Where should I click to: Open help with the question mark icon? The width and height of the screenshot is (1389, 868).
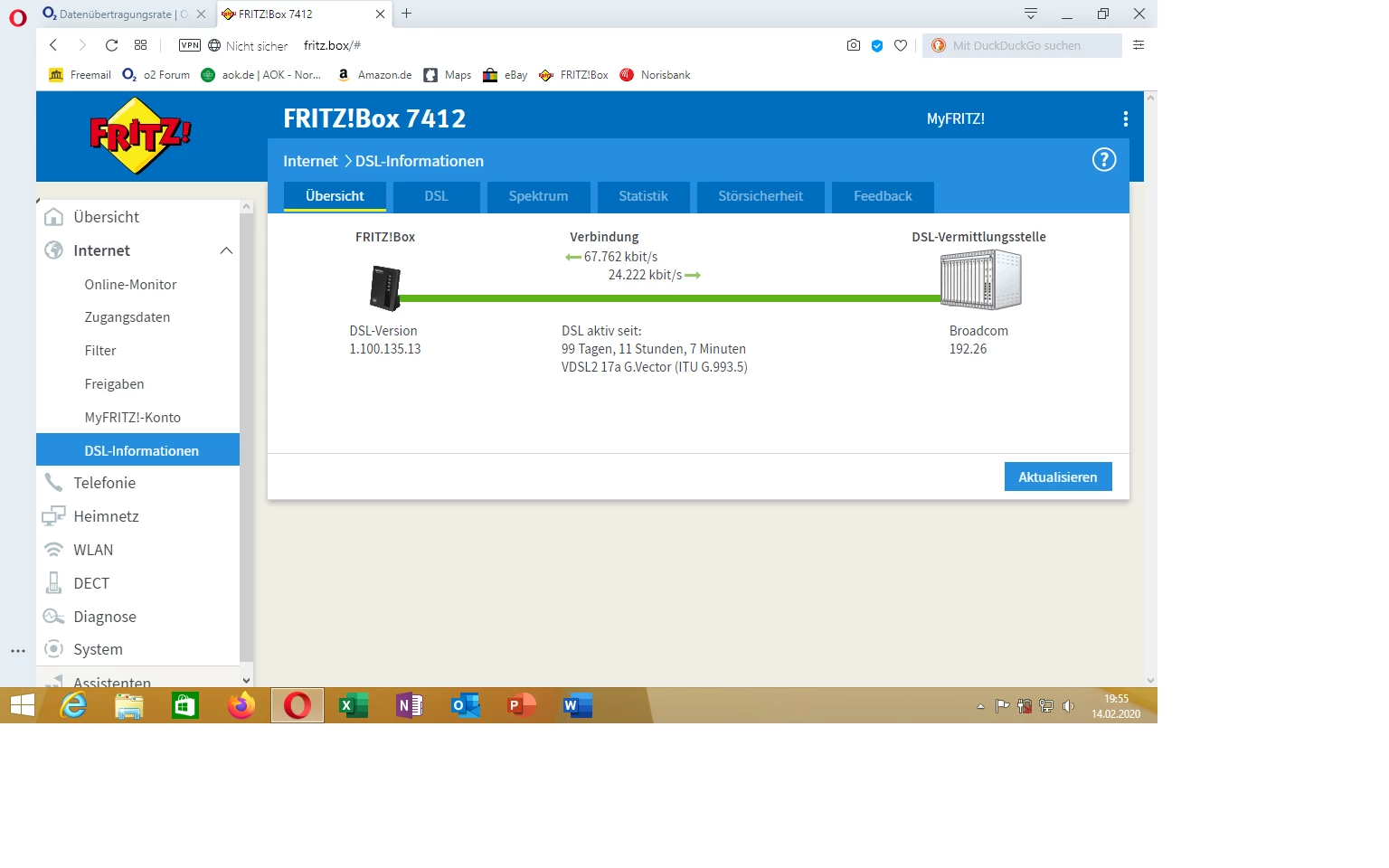1104,160
